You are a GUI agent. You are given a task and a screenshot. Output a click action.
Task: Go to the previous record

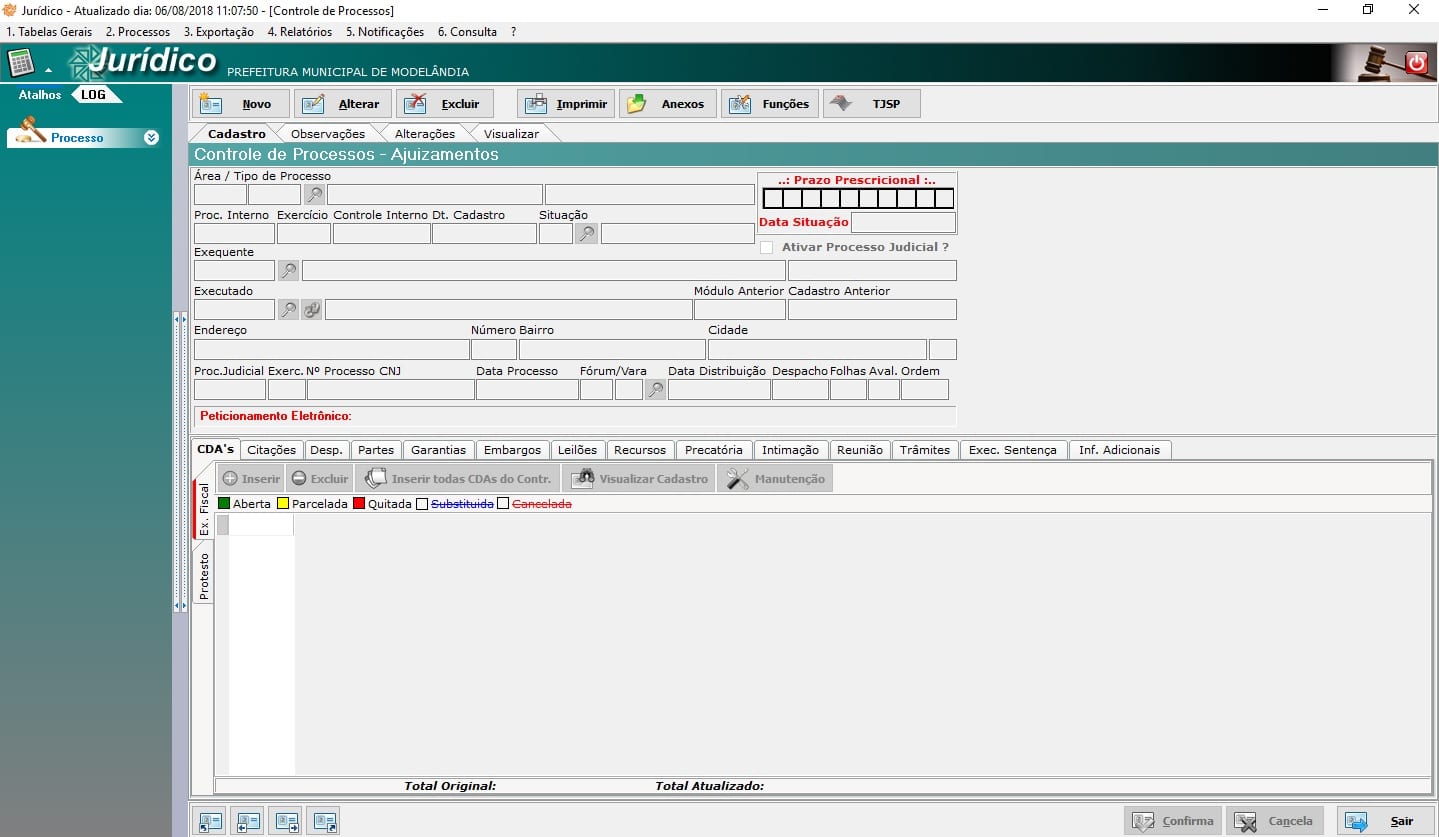click(248, 821)
